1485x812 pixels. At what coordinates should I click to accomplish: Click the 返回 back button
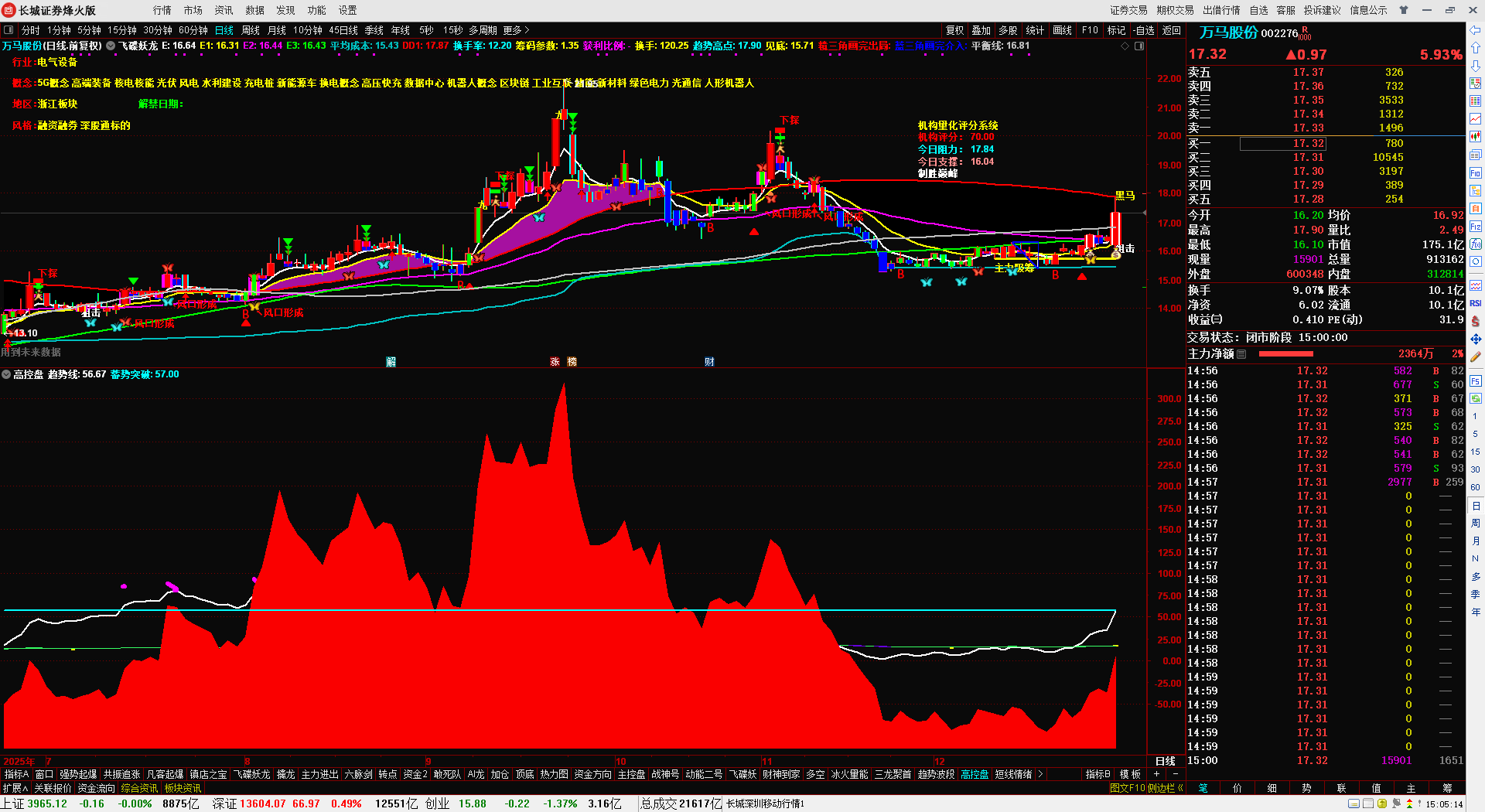[x=1172, y=30]
